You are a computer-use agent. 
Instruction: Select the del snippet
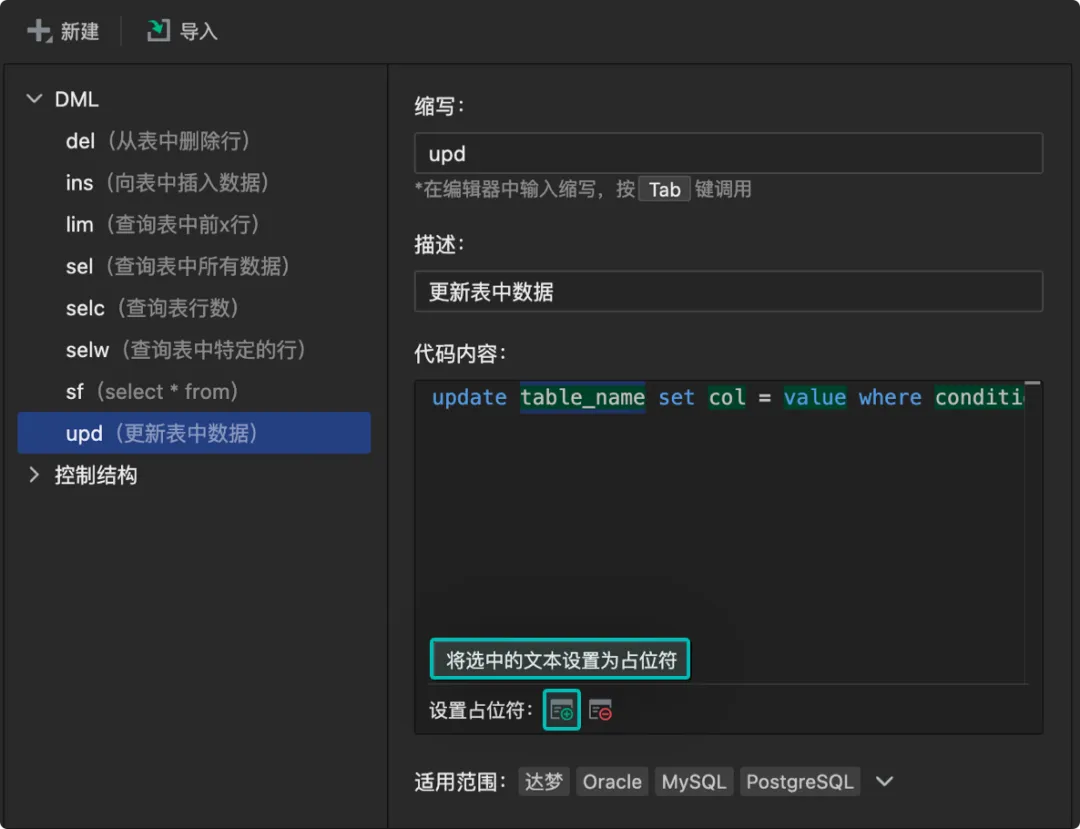click(194, 141)
